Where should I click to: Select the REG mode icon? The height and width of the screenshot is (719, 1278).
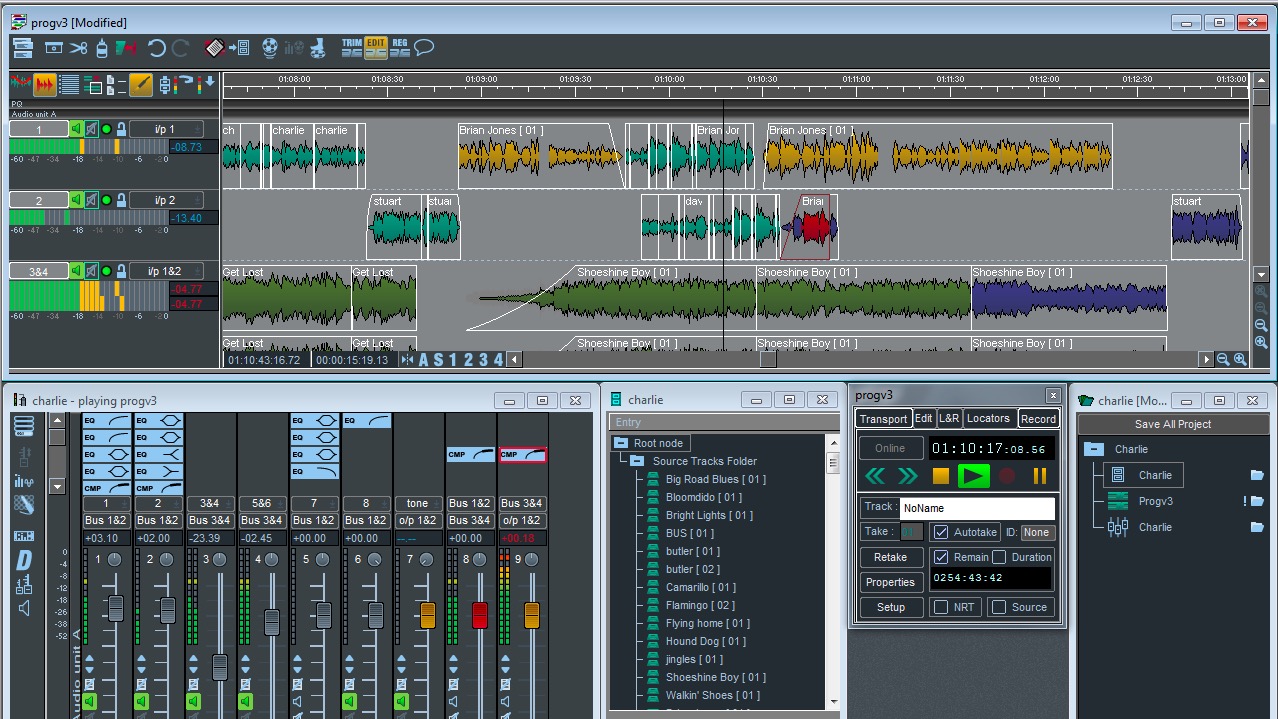point(400,48)
